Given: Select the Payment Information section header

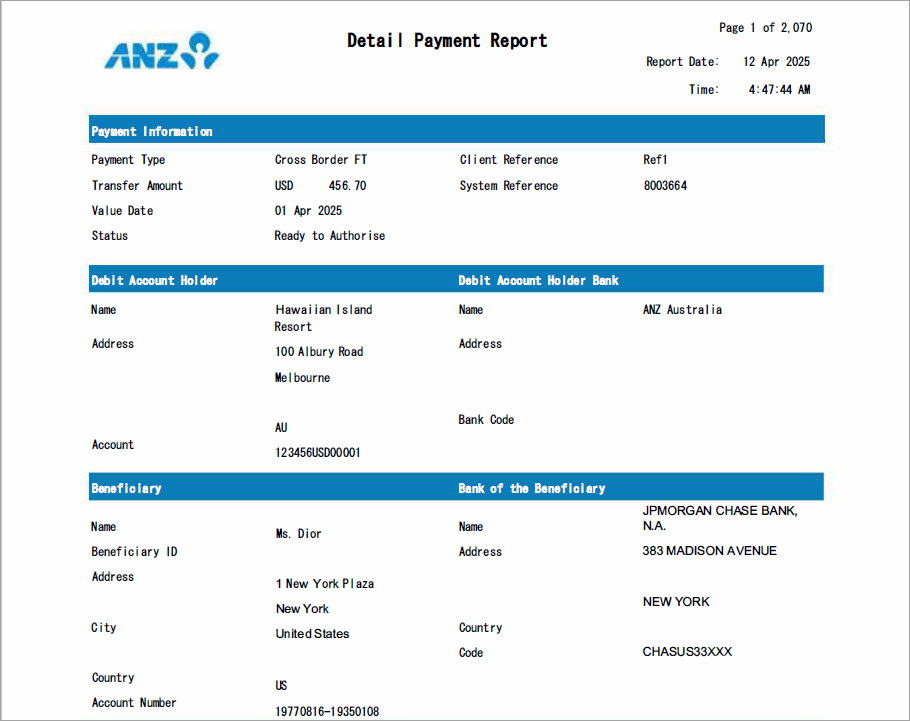Looking at the screenshot, I should point(150,130).
